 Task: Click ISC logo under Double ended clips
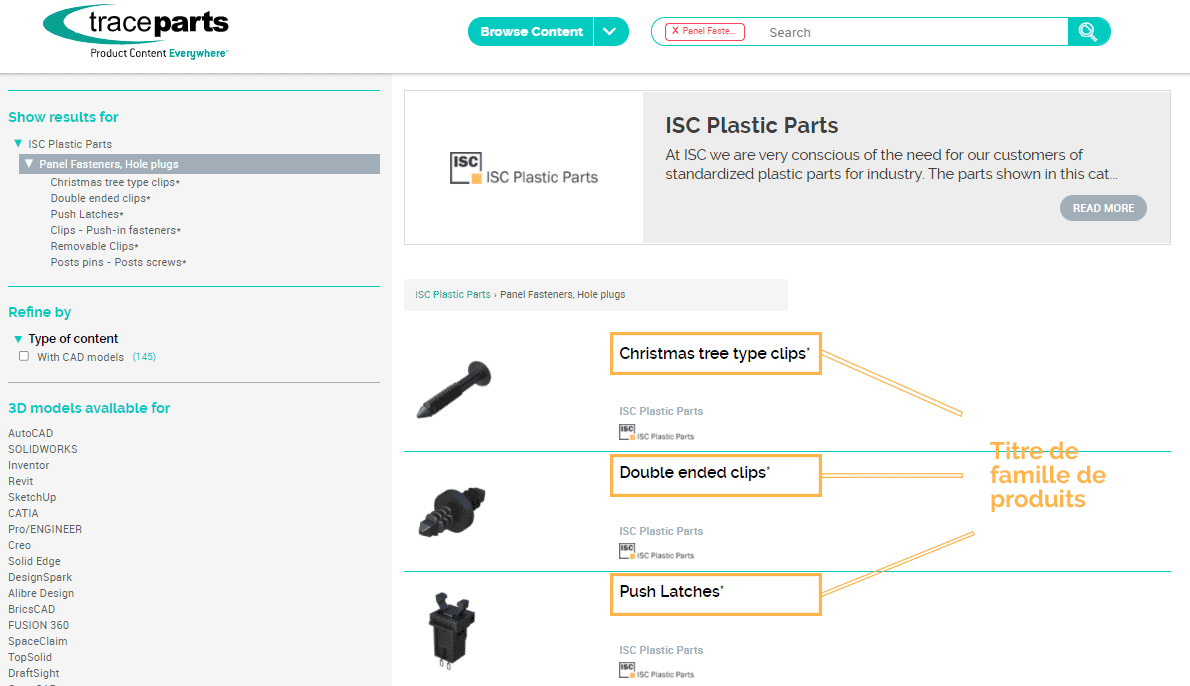(656, 551)
